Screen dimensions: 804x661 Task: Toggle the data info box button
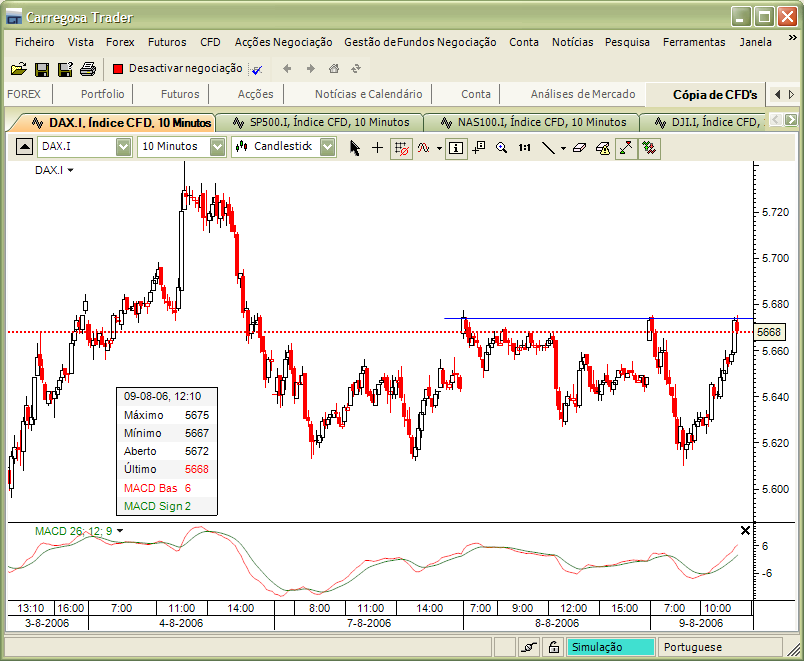click(456, 147)
